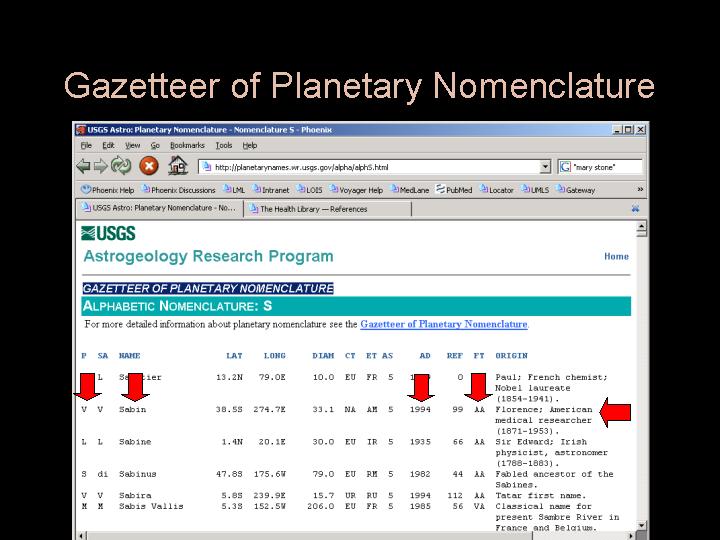Click the red Stop loading button

149,167
